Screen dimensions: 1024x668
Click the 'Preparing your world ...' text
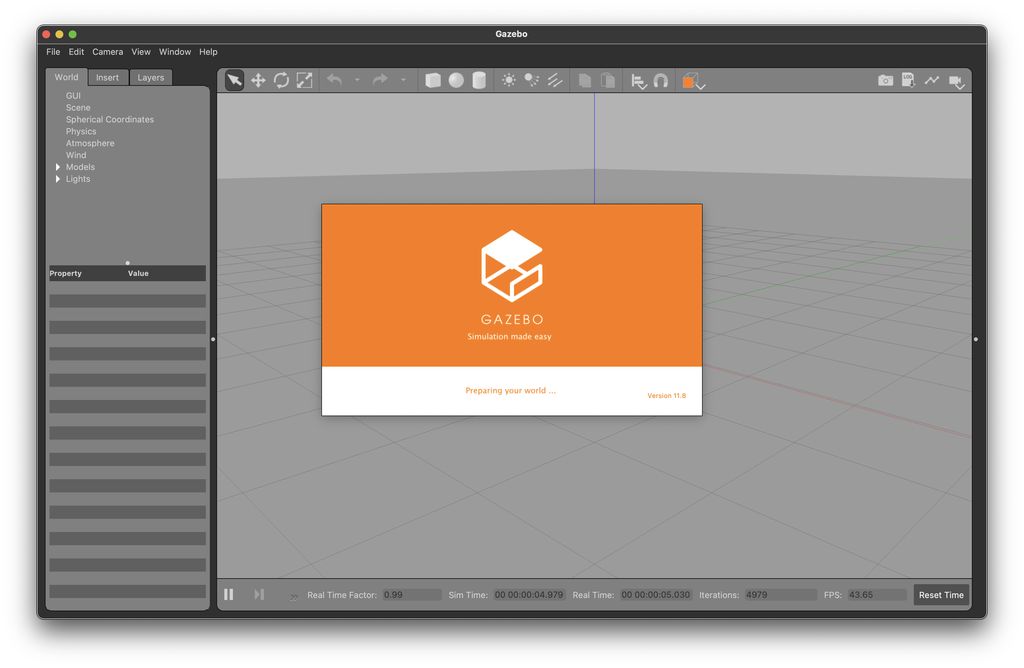pos(510,390)
